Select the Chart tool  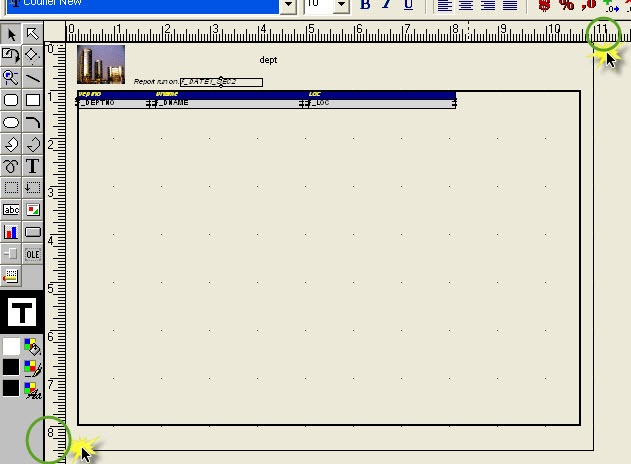(11, 232)
